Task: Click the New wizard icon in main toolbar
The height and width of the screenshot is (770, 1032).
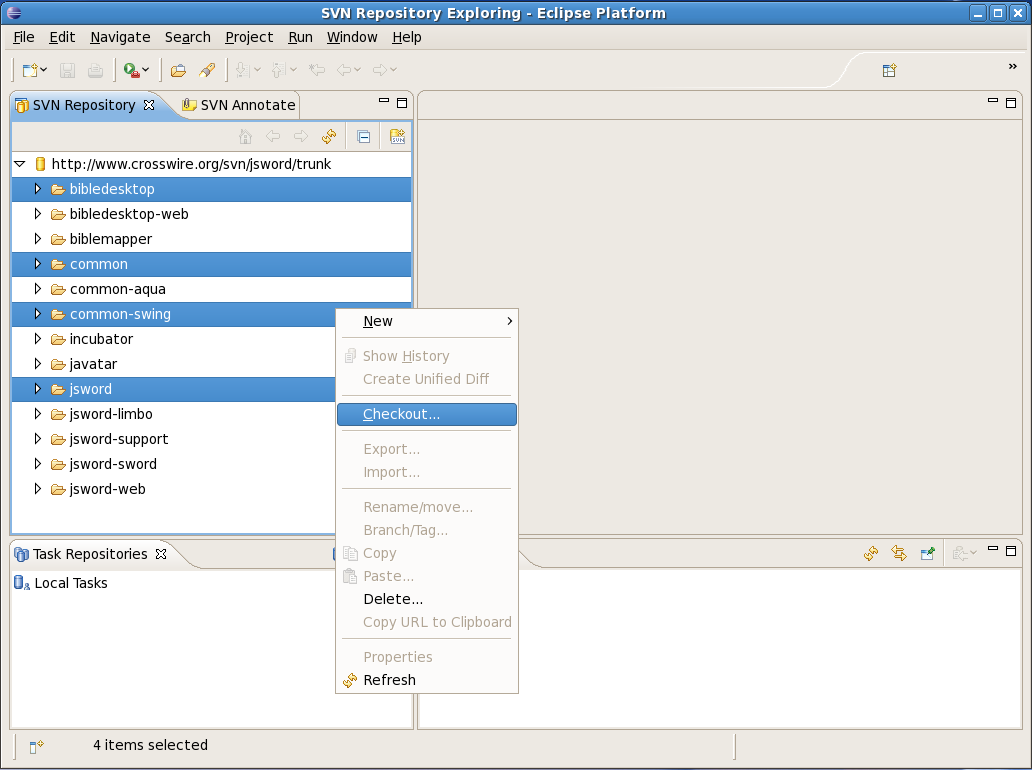Action: [x=31, y=70]
